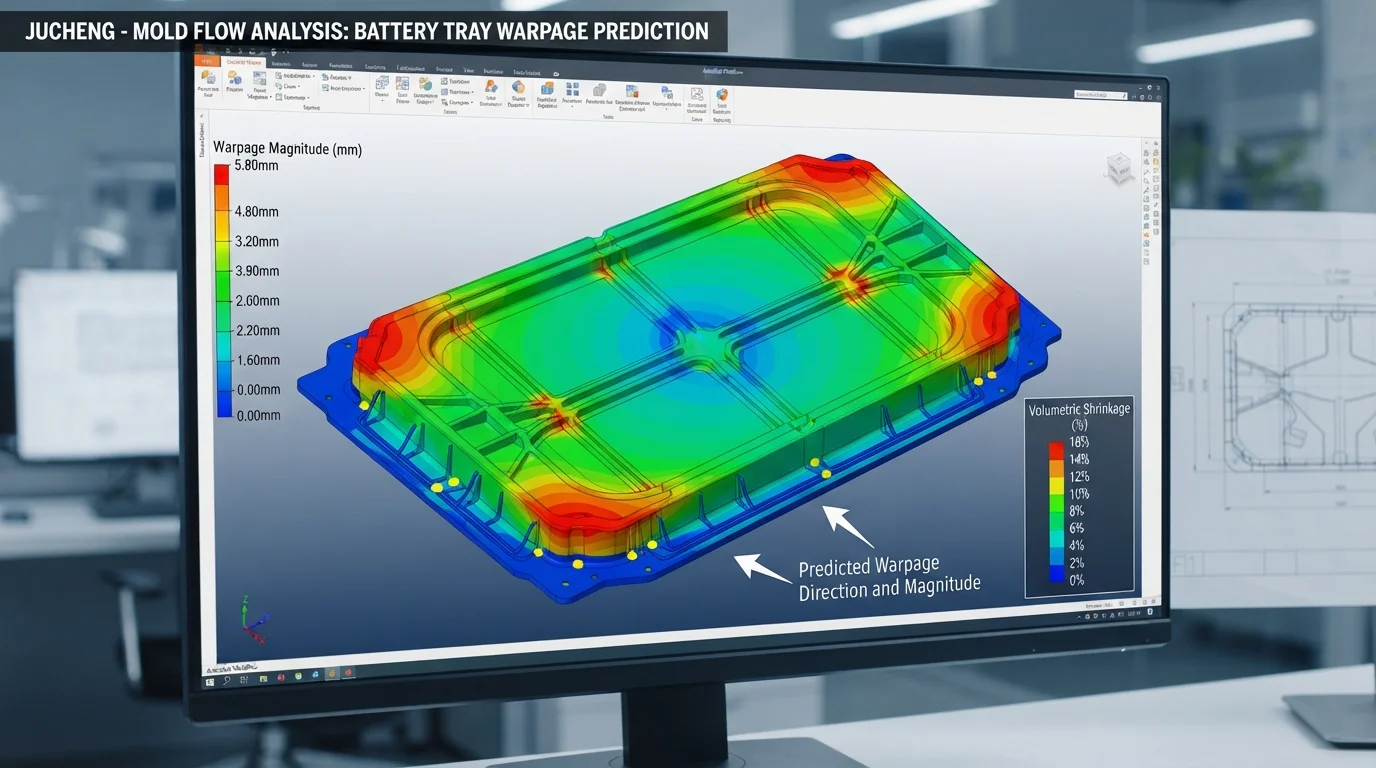
Task: Click the '4.80mm' legend value
Action: pos(256,212)
